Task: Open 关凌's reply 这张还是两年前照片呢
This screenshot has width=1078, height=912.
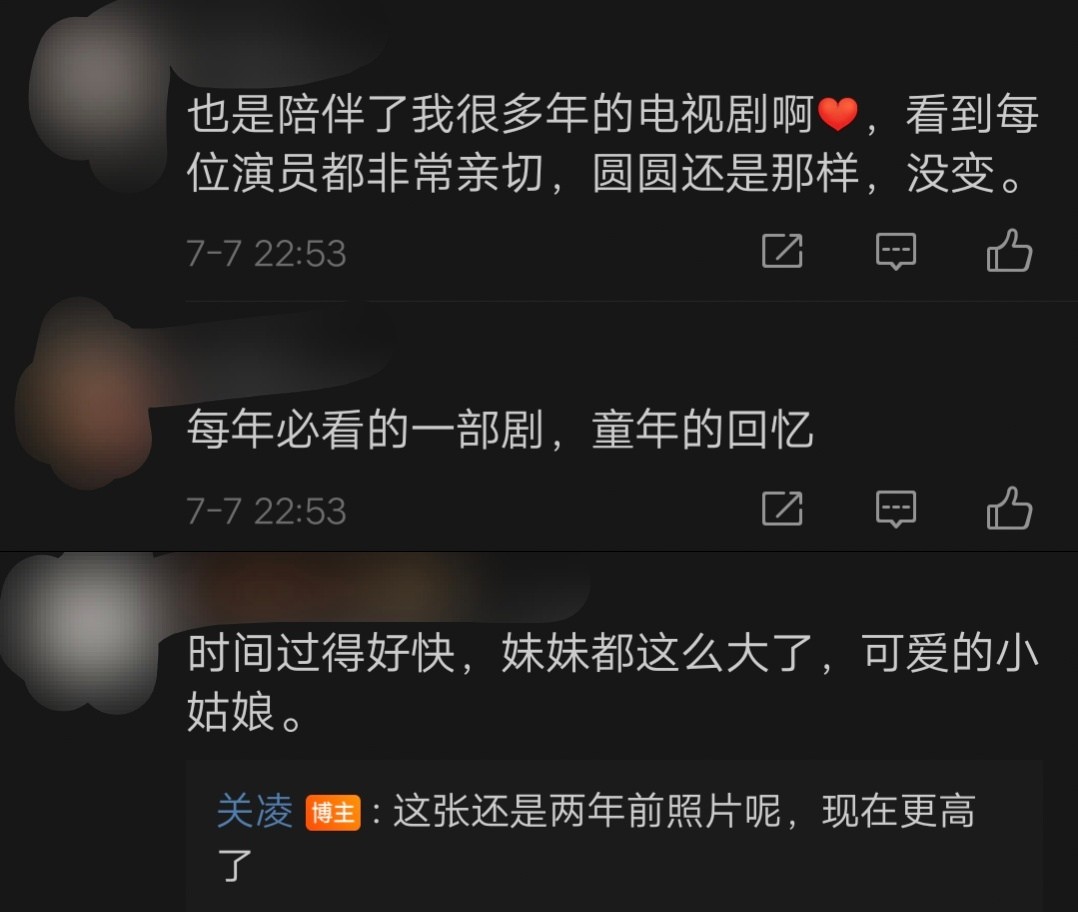Action: pyautogui.click(x=596, y=837)
